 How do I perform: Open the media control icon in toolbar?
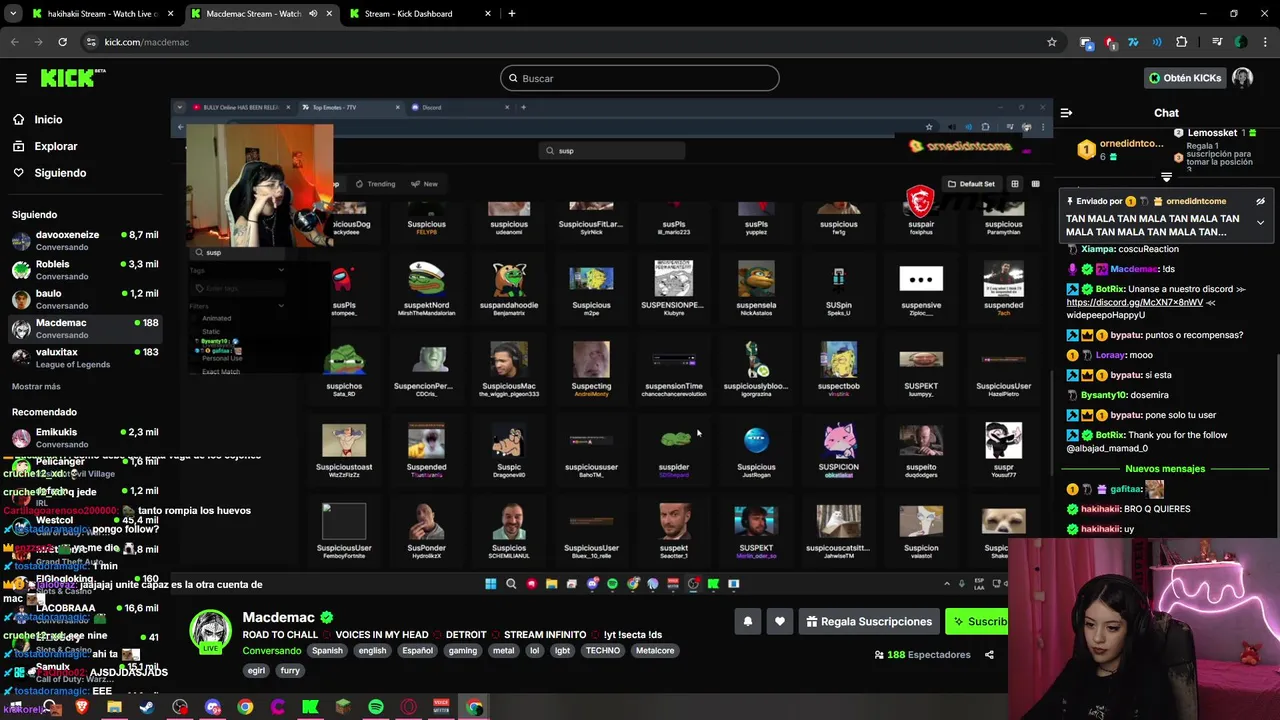tap(1216, 42)
